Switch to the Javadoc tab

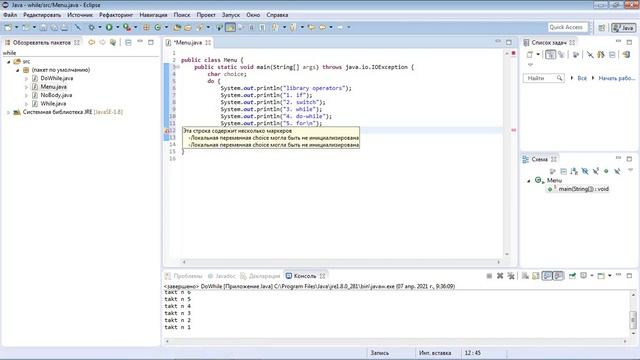point(221,276)
